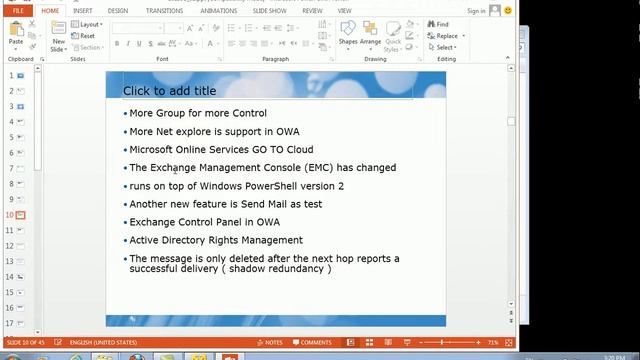Click the Shape Effects icon
The height and width of the screenshot is (360, 640).
[409, 47]
